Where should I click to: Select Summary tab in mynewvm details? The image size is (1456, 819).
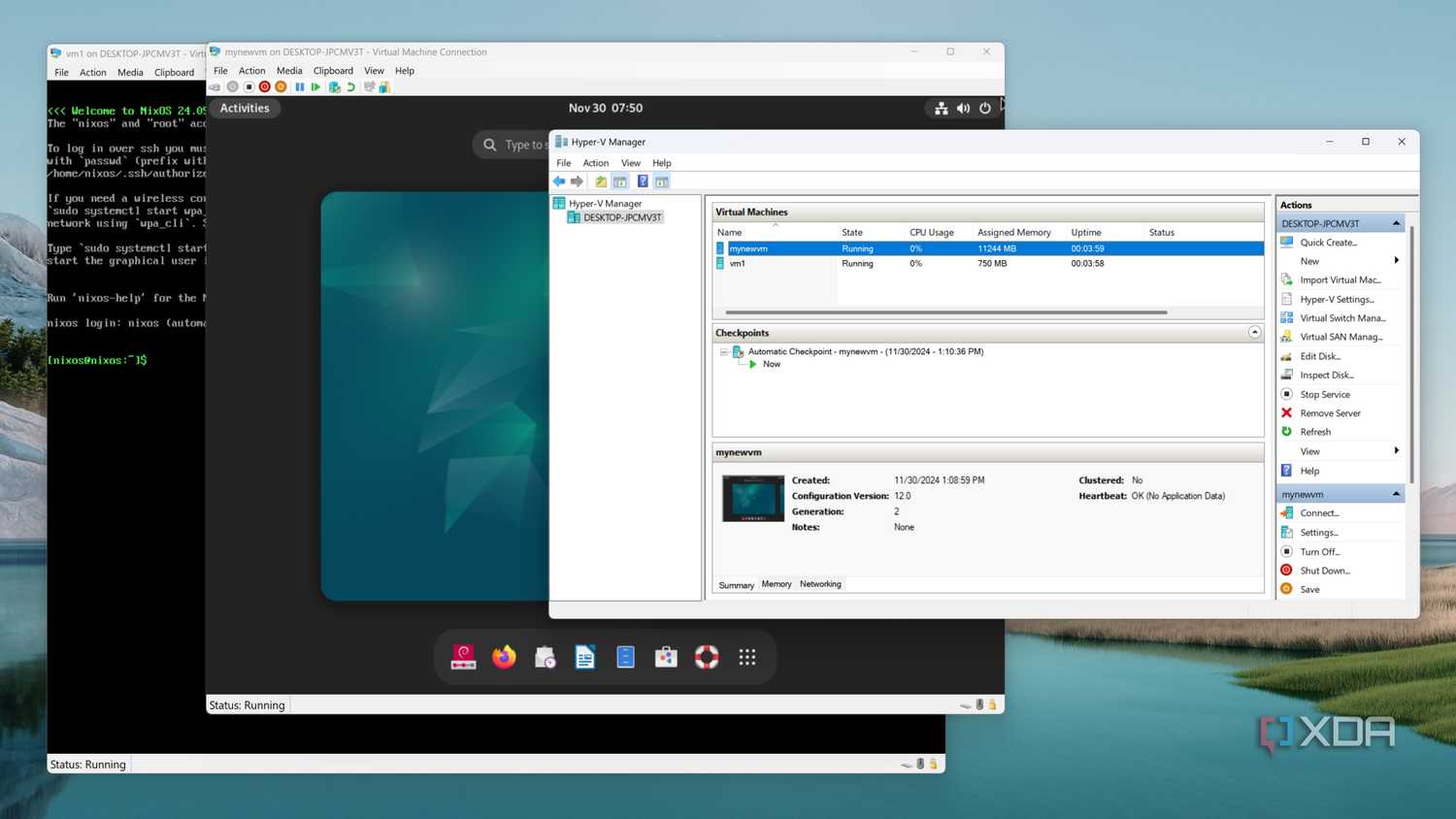pyautogui.click(x=736, y=585)
